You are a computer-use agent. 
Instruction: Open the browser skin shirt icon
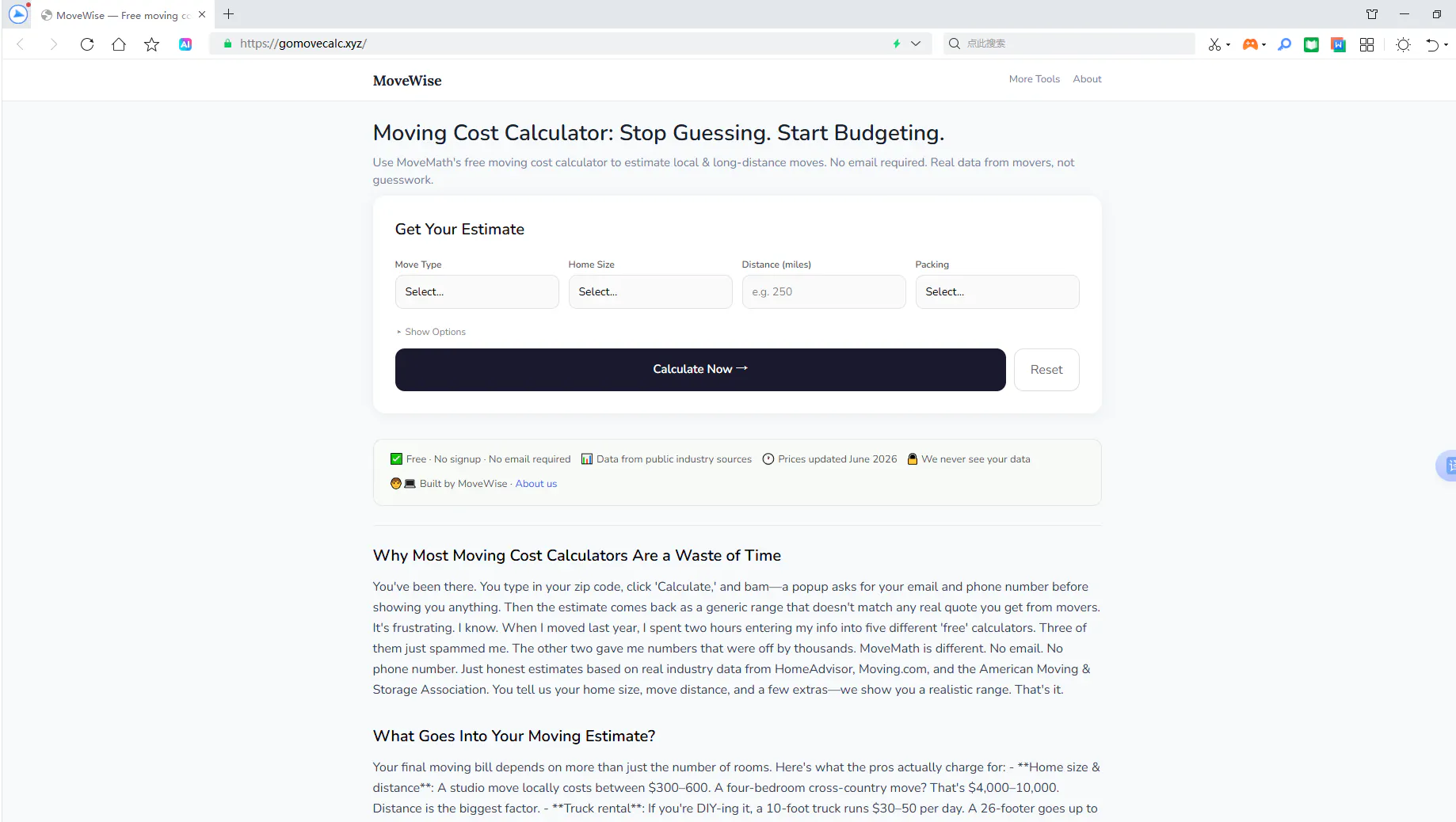[x=1372, y=14]
